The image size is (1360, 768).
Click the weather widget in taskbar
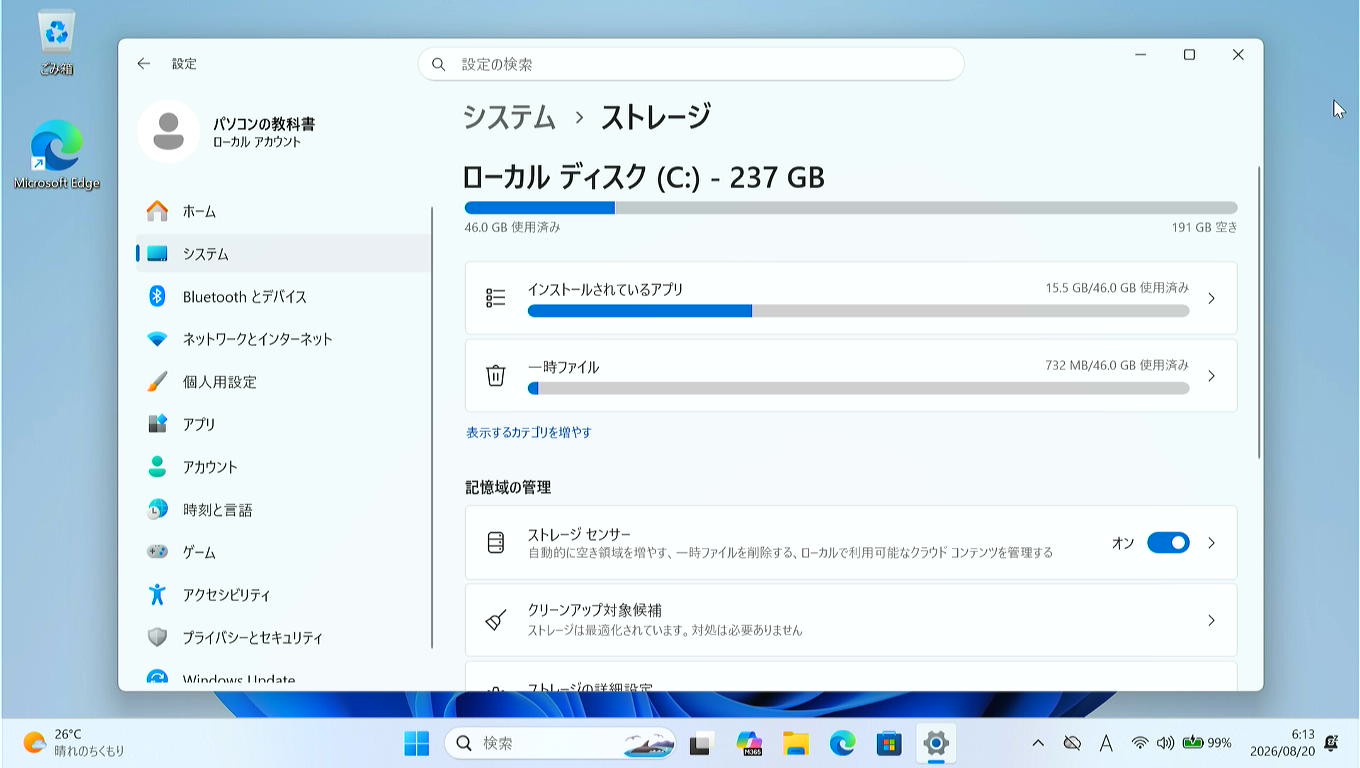pos(75,743)
